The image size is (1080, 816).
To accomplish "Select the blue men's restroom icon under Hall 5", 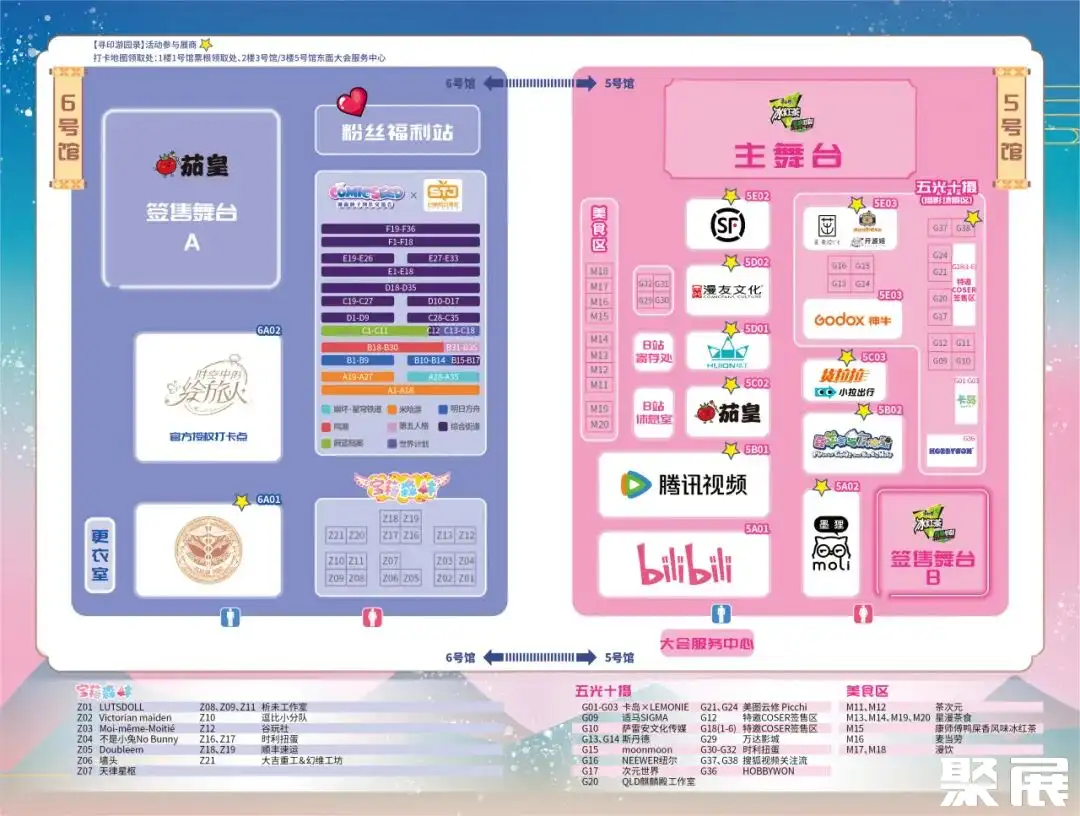I will tap(720, 613).
